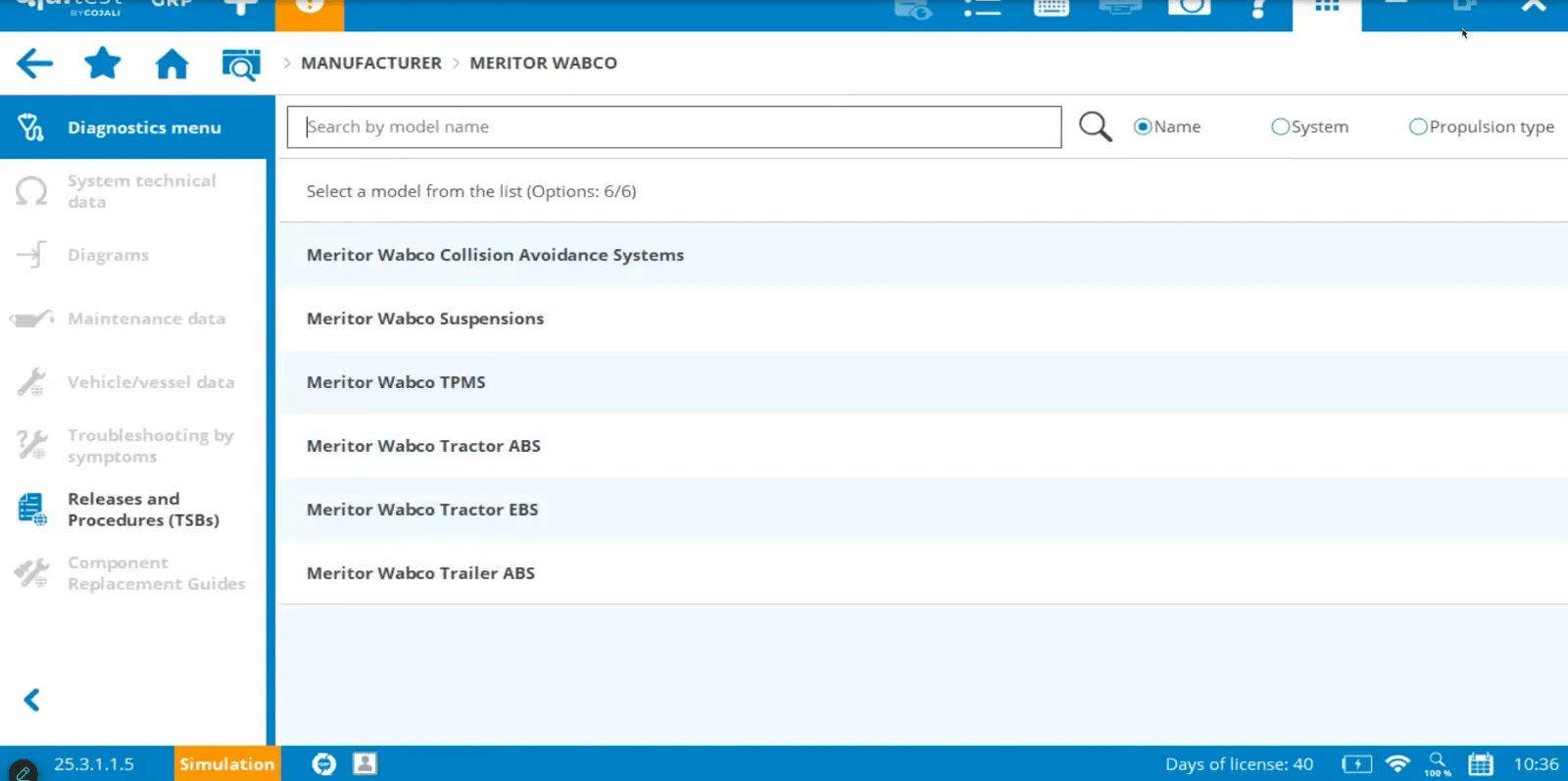Select the Name search radio button
Screen dimensions: 1568x781
pos(1143,126)
